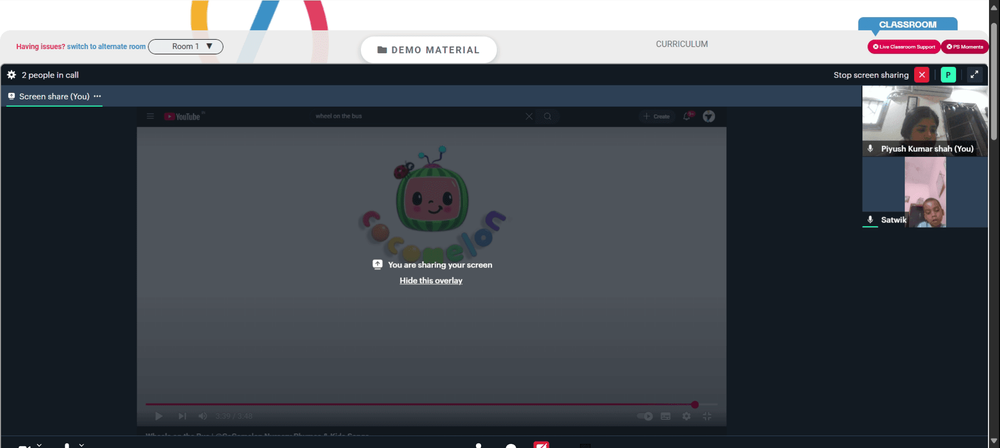Click the green P participant icon
The image size is (1000, 448).
pyautogui.click(x=948, y=75)
